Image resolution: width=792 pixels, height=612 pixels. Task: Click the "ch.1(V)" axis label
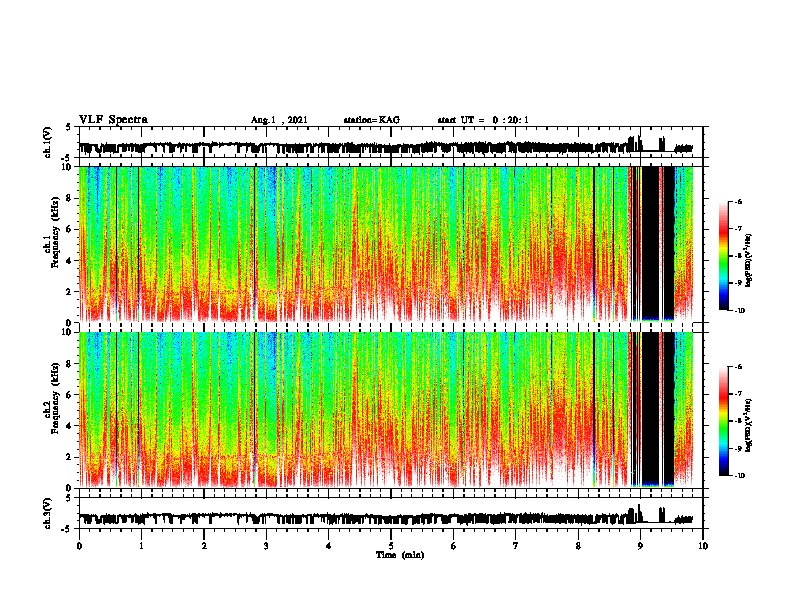click(48, 142)
